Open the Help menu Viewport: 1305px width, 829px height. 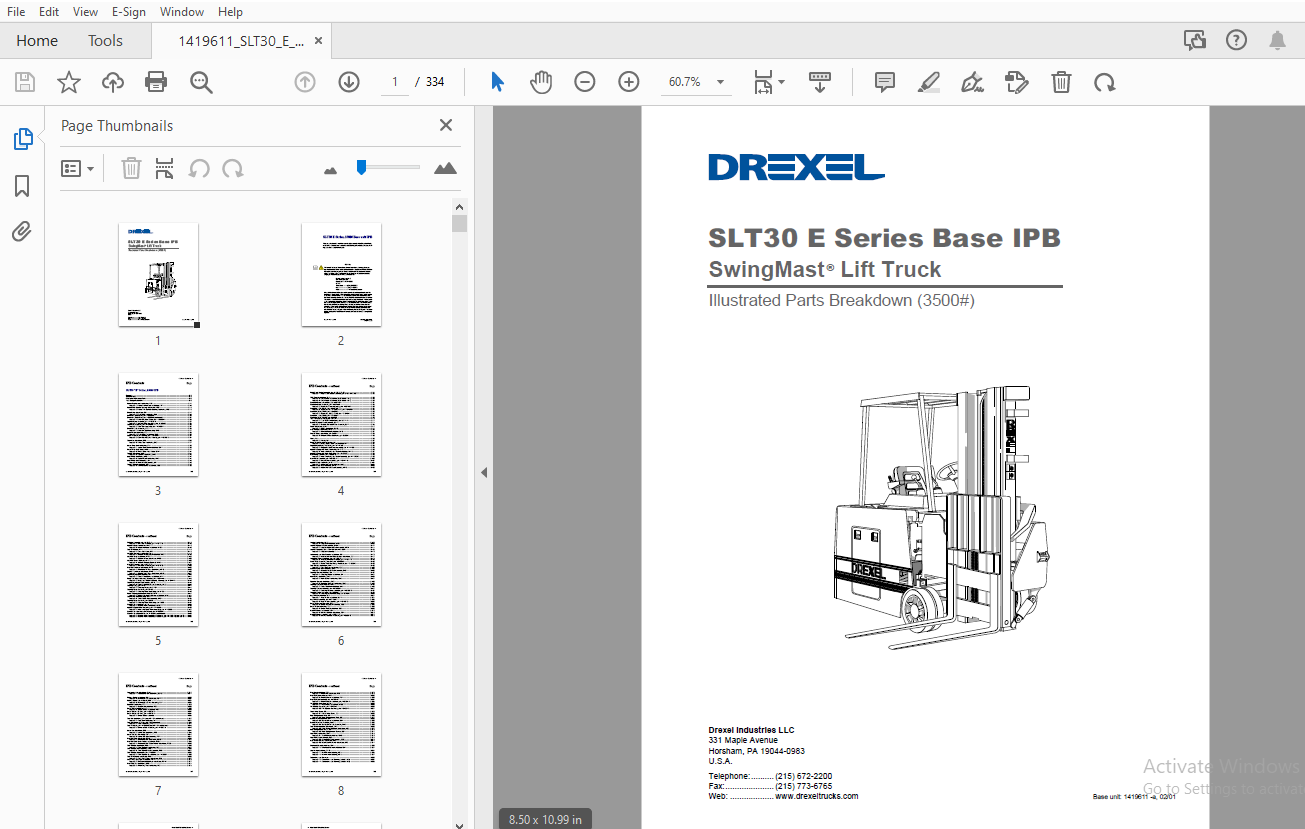230,12
